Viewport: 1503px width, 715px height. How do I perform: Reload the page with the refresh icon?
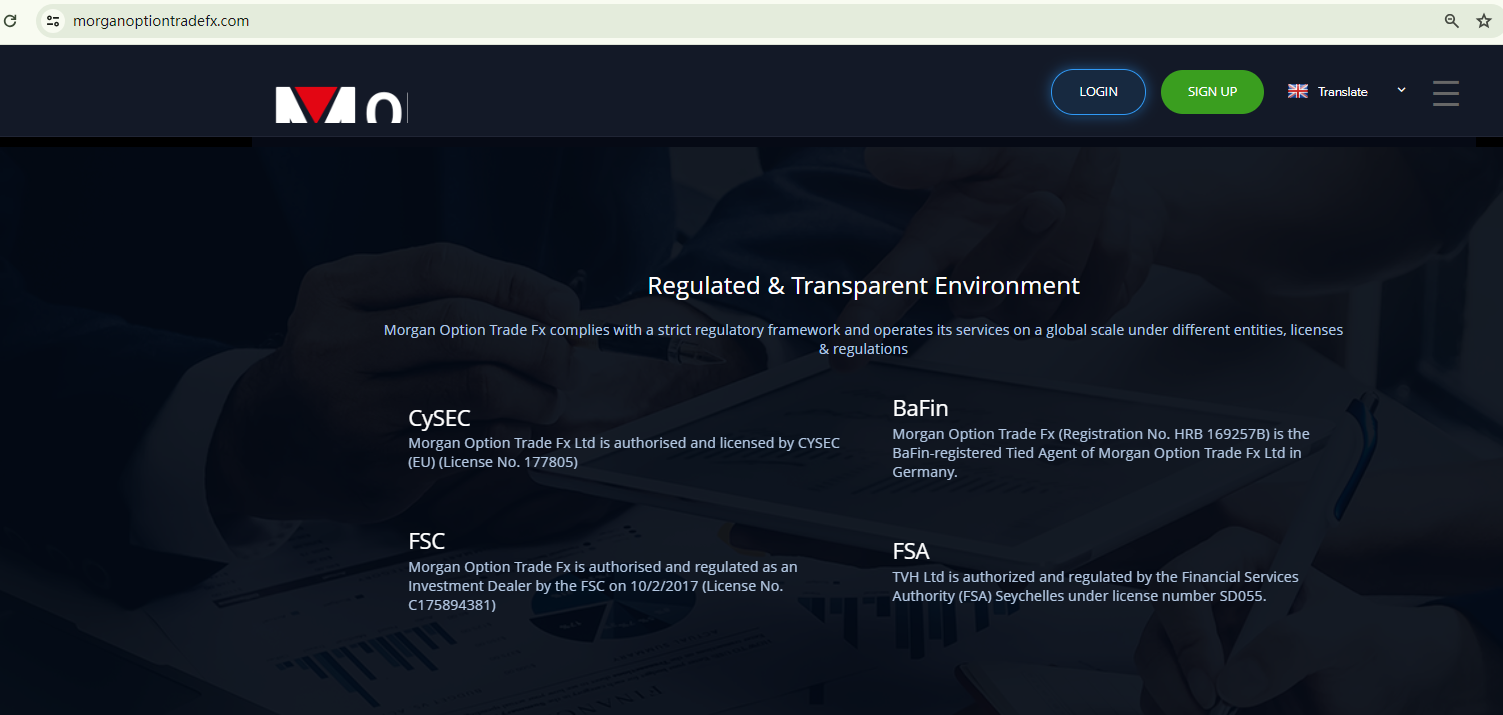coord(10,20)
